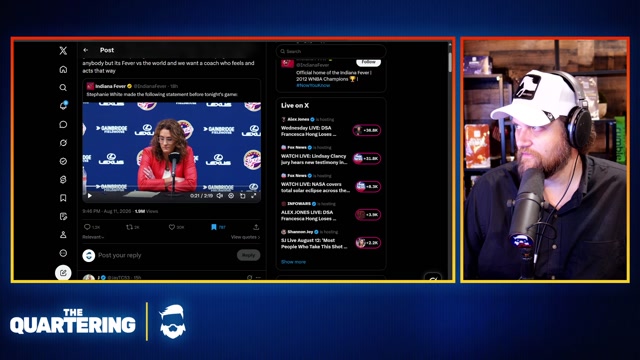Open WATCH LIVE: Lindsay Clancy broadcast
Viewport: 640px width, 360px height.
[x=314, y=159]
